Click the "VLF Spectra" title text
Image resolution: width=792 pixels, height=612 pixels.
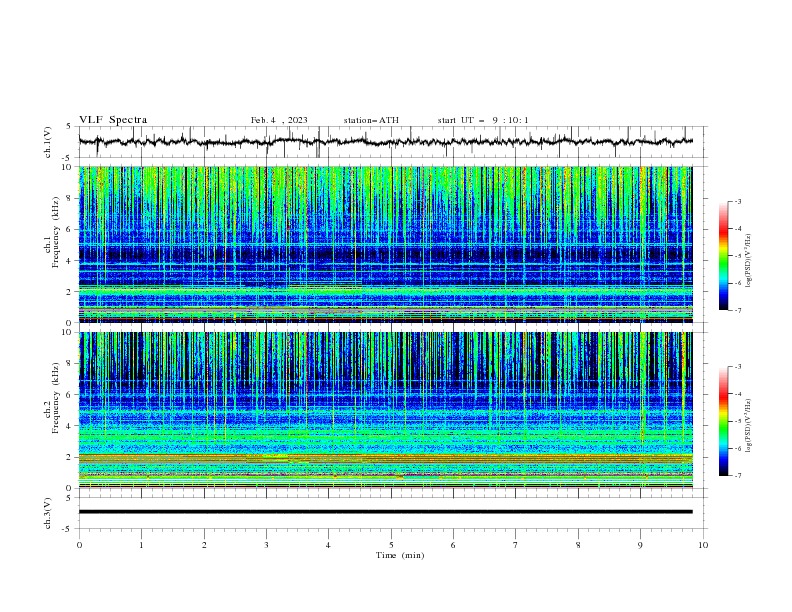click(x=113, y=120)
